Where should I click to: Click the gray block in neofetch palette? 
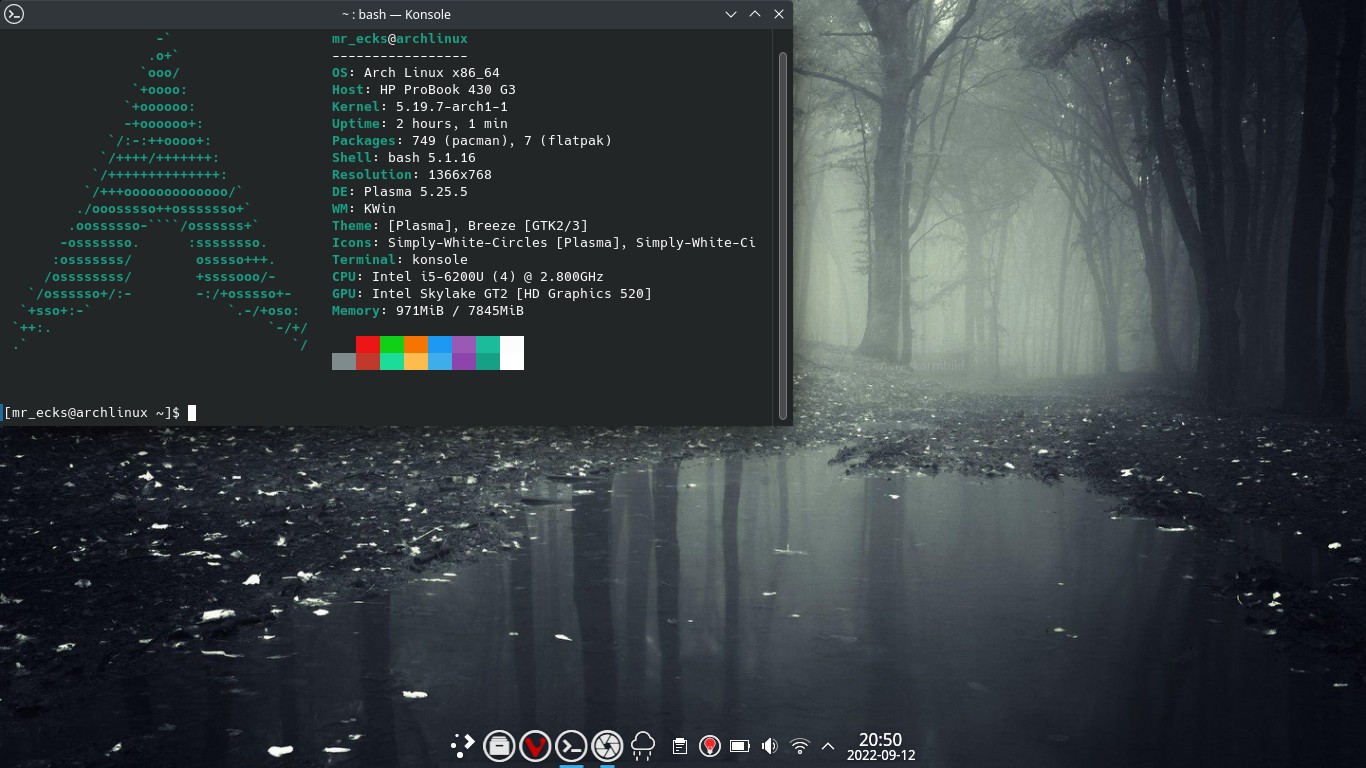coord(344,361)
